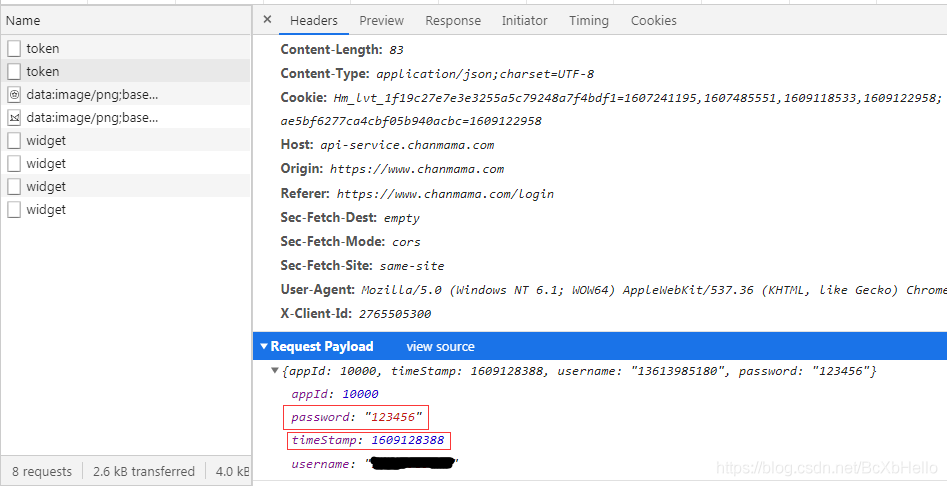Click file icon of first widget request
Viewport: 947px width, 486px height.
(x=14, y=141)
